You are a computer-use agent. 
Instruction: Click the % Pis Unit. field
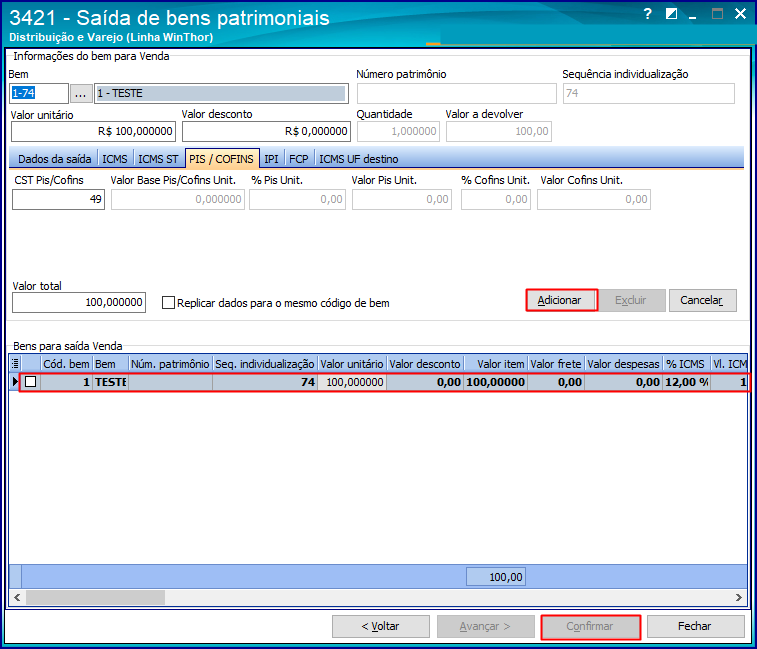[x=297, y=199]
